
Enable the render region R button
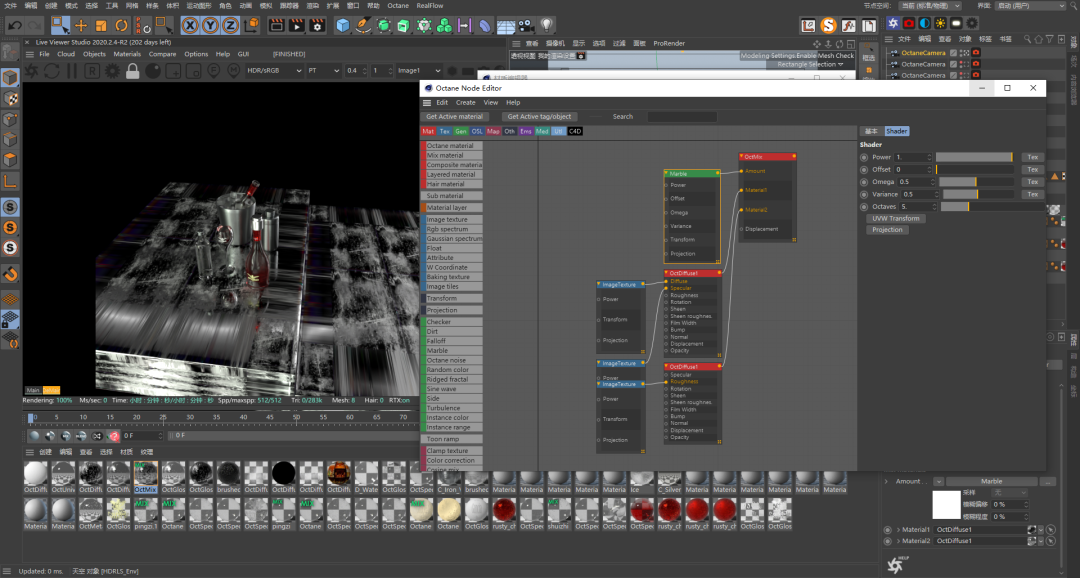tap(92, 70)
